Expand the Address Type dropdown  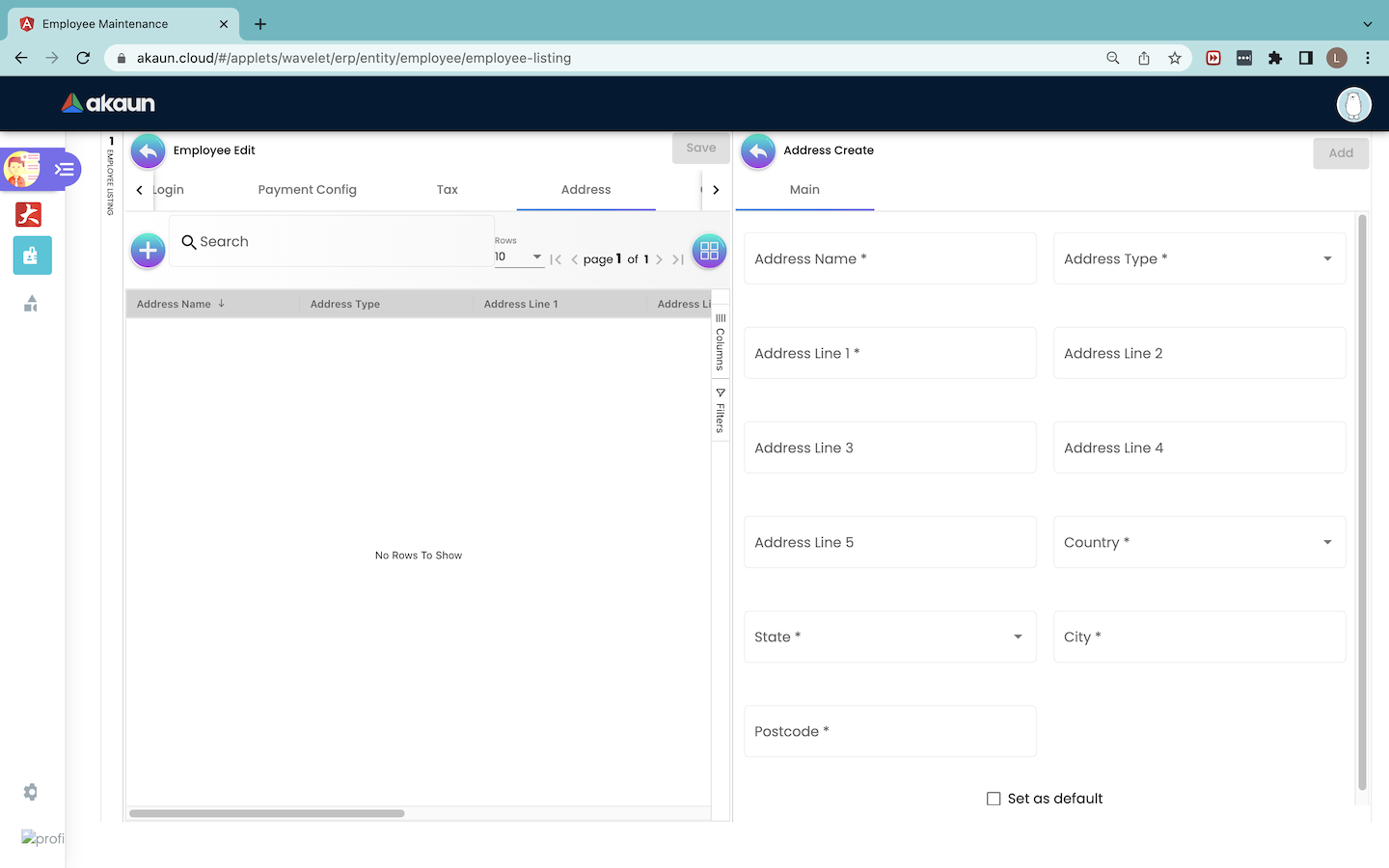coord(1199,258)
